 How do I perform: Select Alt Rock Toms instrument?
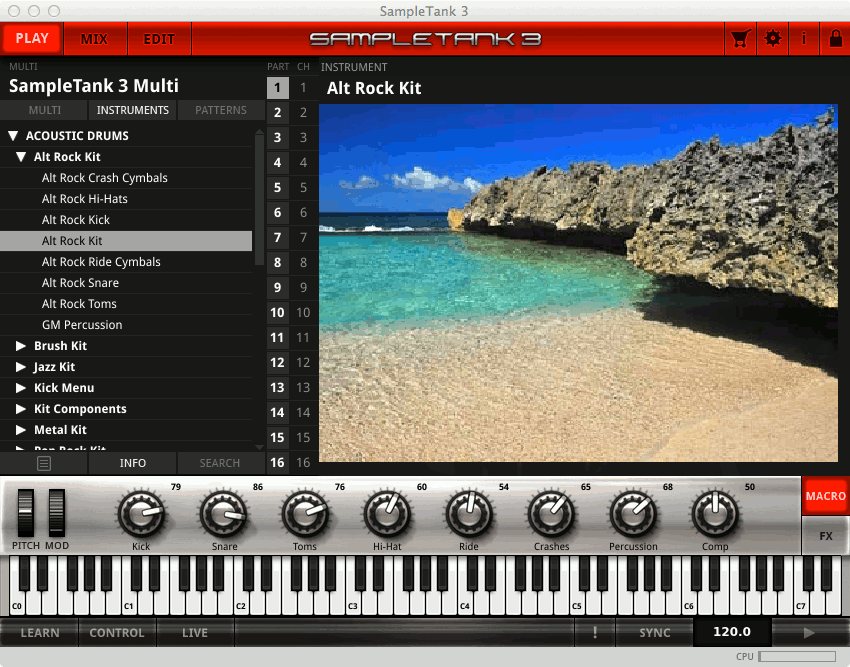tap(126, 304)
